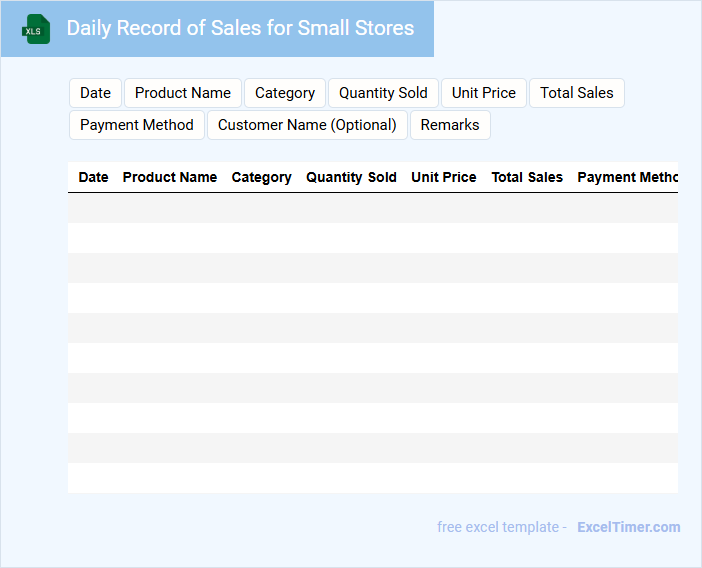
Task: Select the Customer Name (Optional) tag
Action: click(307, 125)
